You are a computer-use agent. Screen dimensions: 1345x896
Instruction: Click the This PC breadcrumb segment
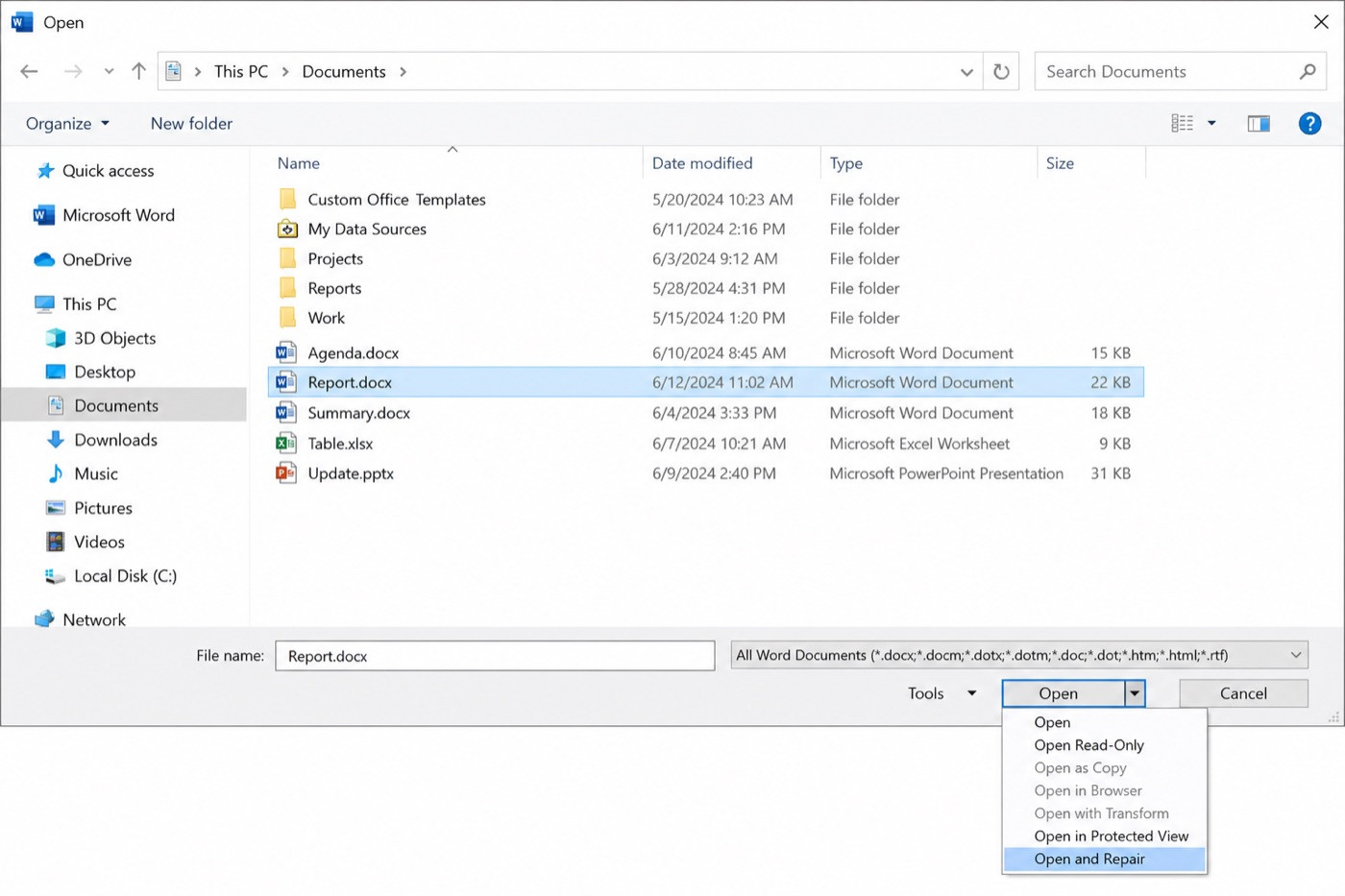pyautogui.click(x=241, y=71)
